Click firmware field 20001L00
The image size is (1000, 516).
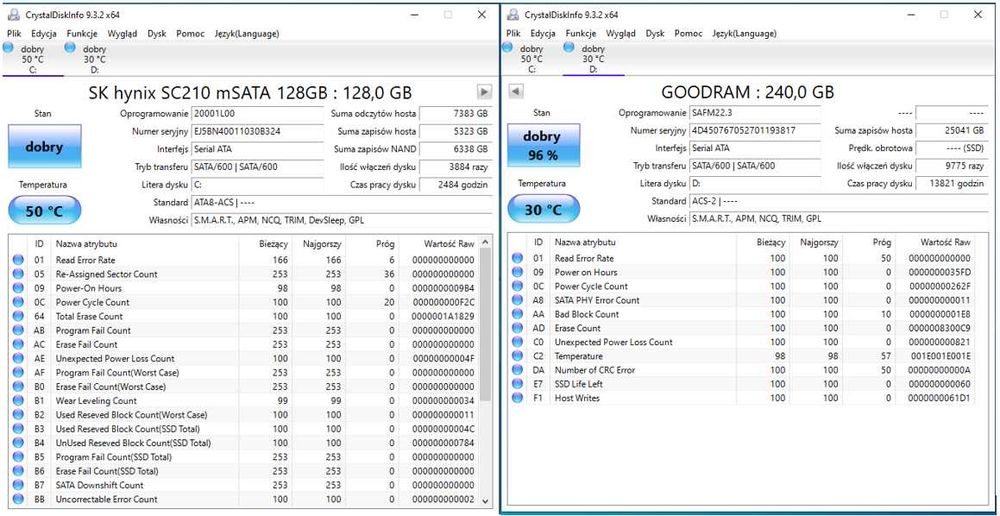click(x=257, y=114)
